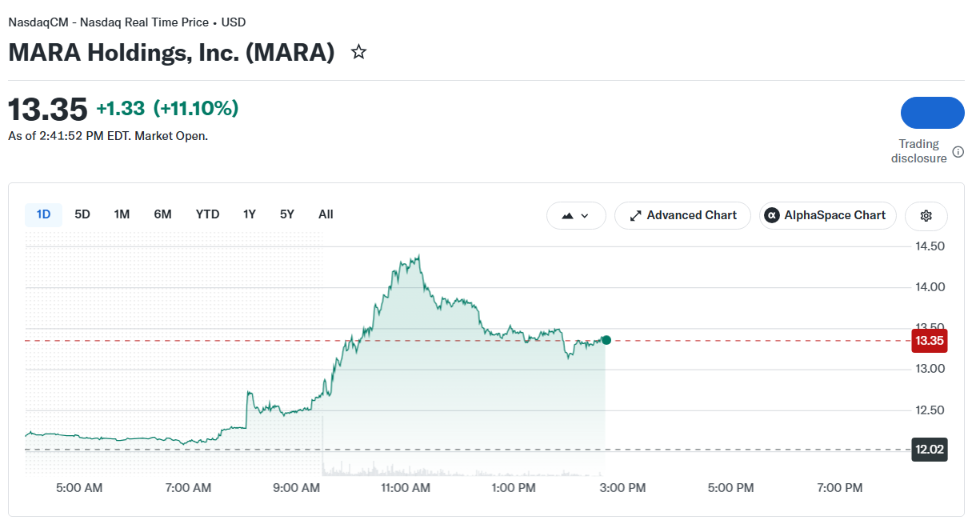Show the All time range
972x527 pixels.
326,215
